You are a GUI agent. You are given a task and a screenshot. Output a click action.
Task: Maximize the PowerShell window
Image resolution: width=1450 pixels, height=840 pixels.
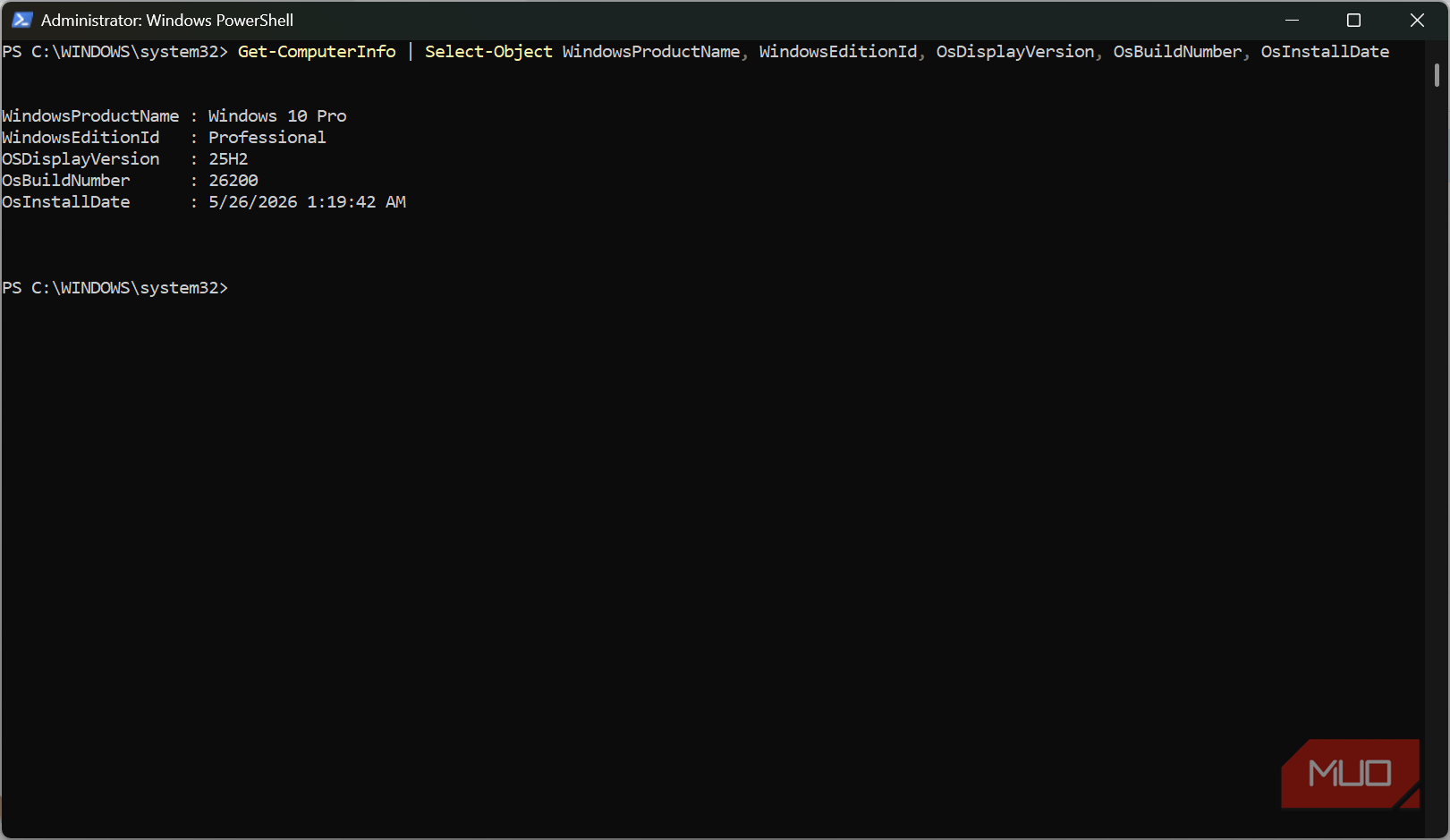point(1353,20)
